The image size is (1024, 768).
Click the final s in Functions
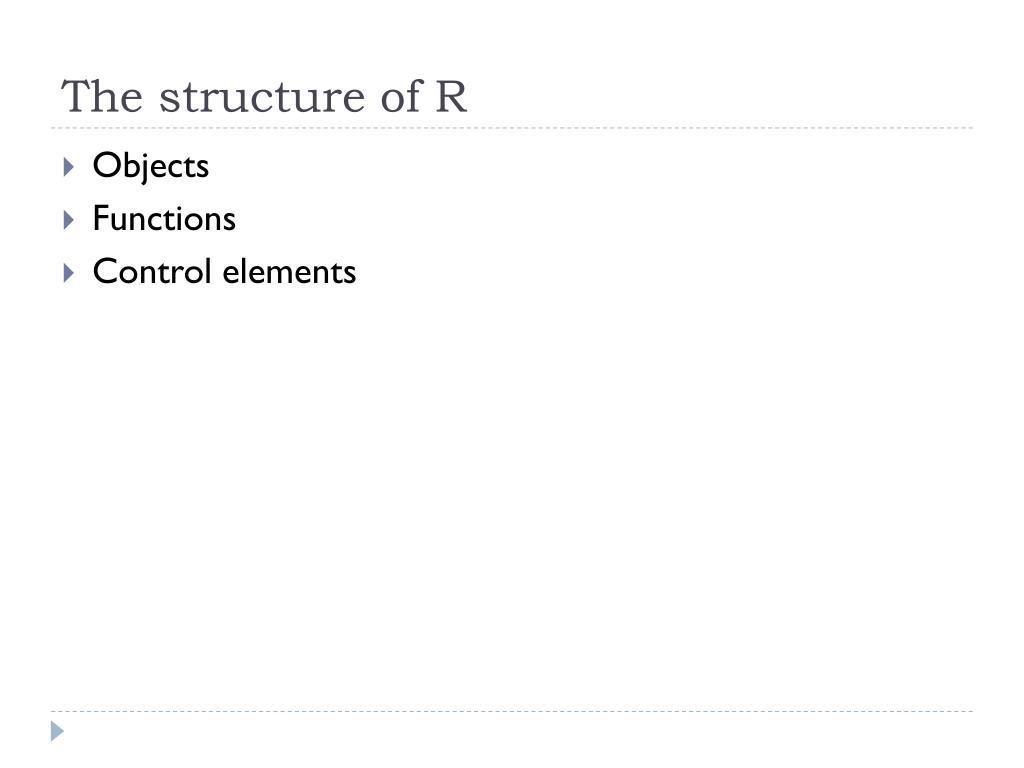[228, 222]
